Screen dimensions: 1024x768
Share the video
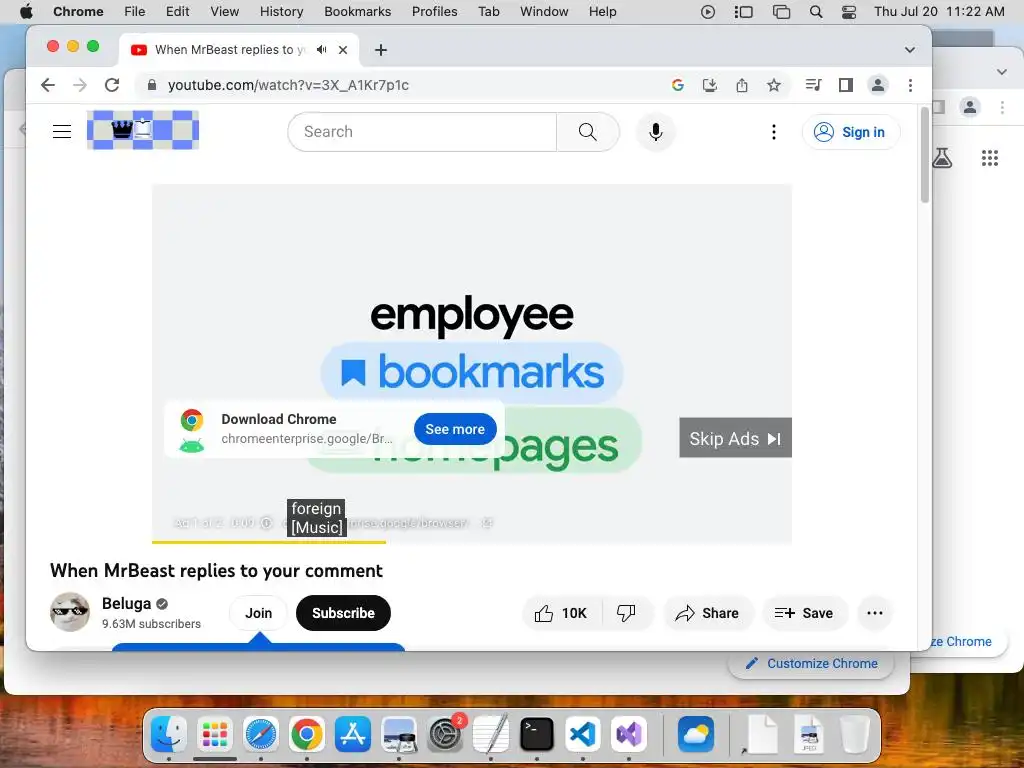tap(708, 613)
